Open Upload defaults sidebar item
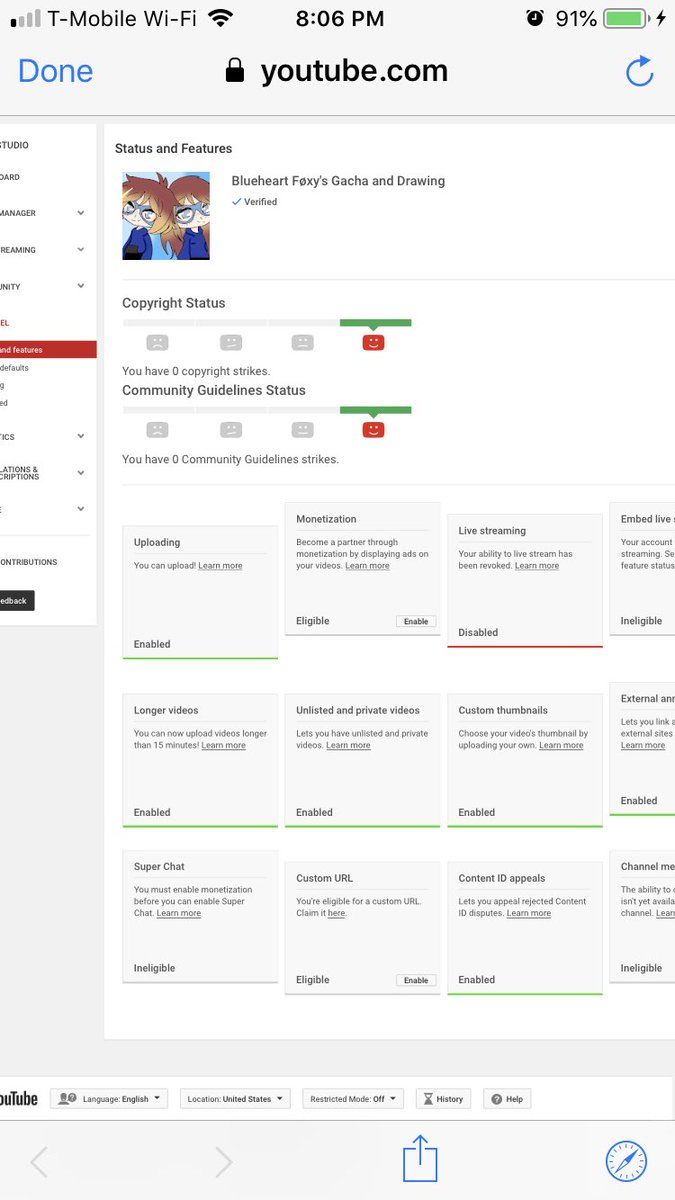The height and width of the screenshot is (1200, 675). 15,368
